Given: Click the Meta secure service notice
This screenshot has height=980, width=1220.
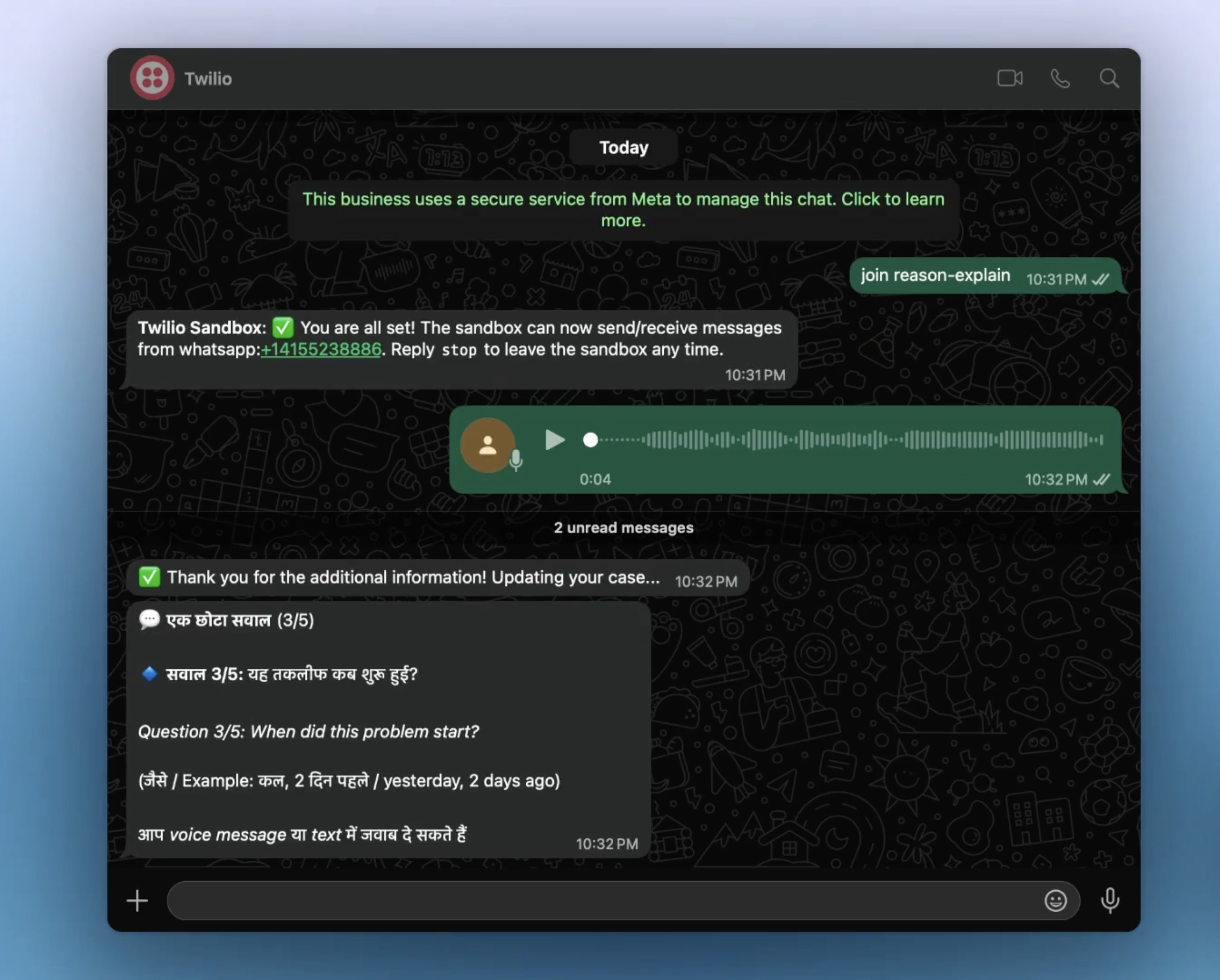Looking at the screenshot, I should 623,210.
